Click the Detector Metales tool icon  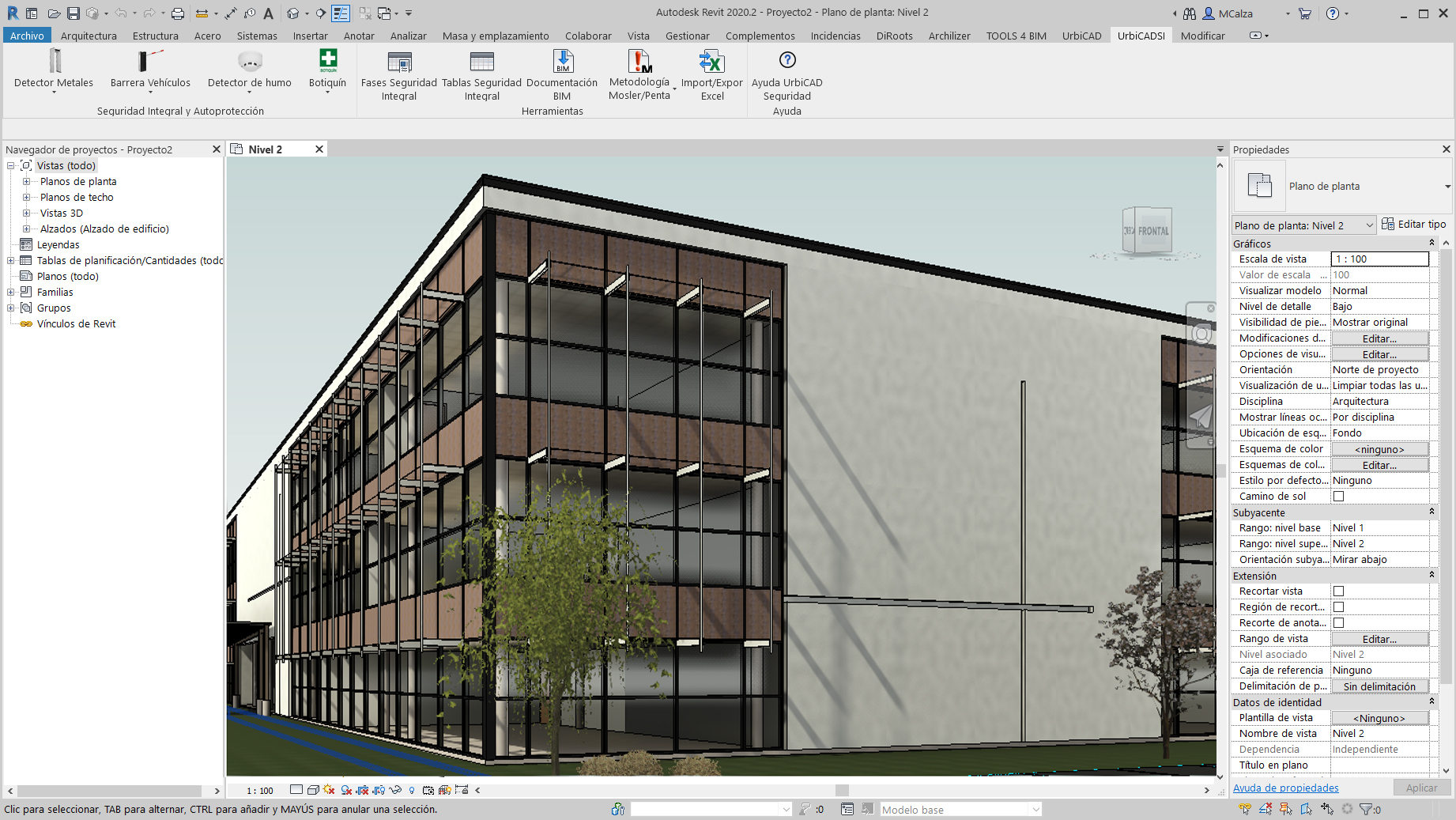point(54,62)
